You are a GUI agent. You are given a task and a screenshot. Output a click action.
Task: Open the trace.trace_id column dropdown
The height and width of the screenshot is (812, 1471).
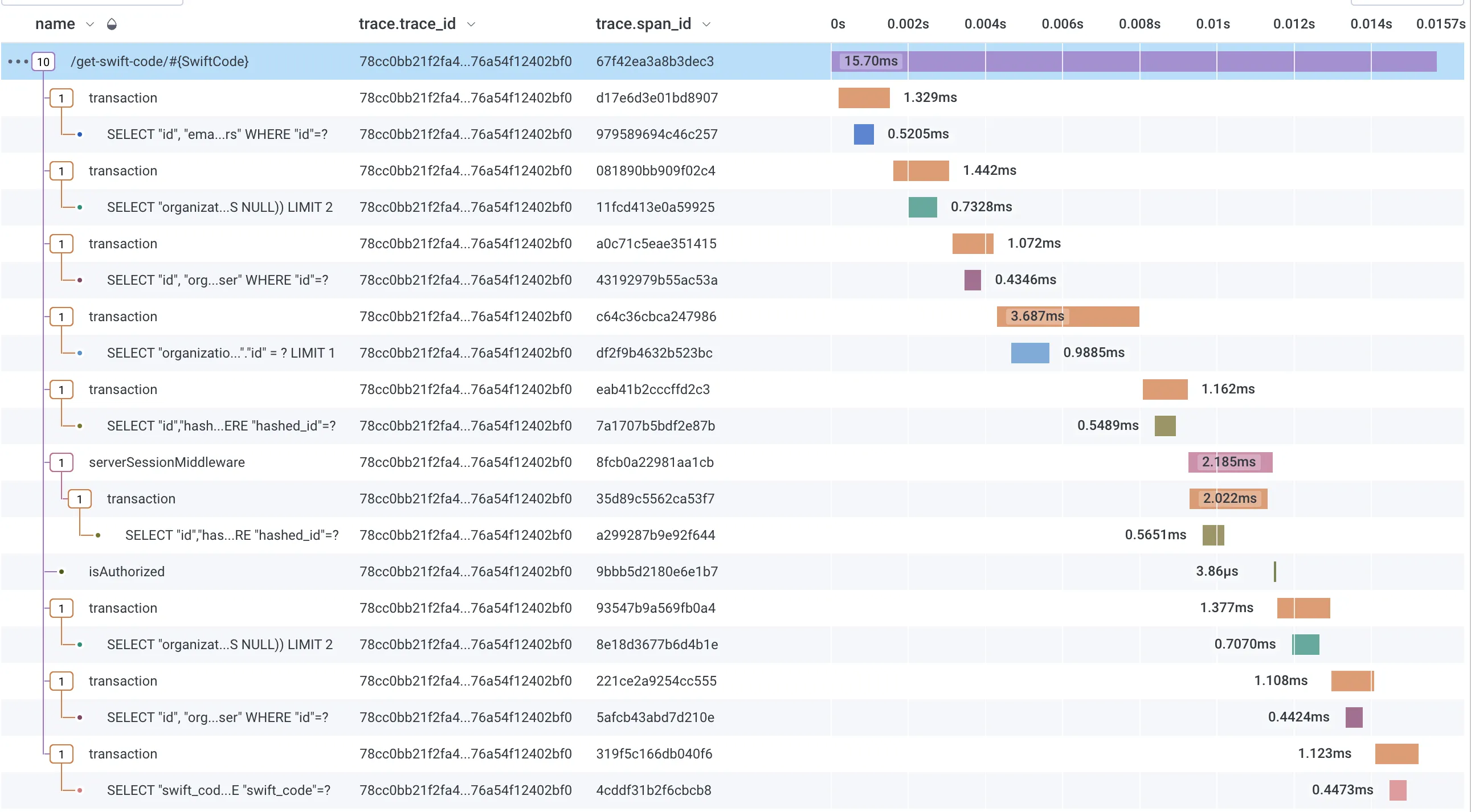pos(471,24)
